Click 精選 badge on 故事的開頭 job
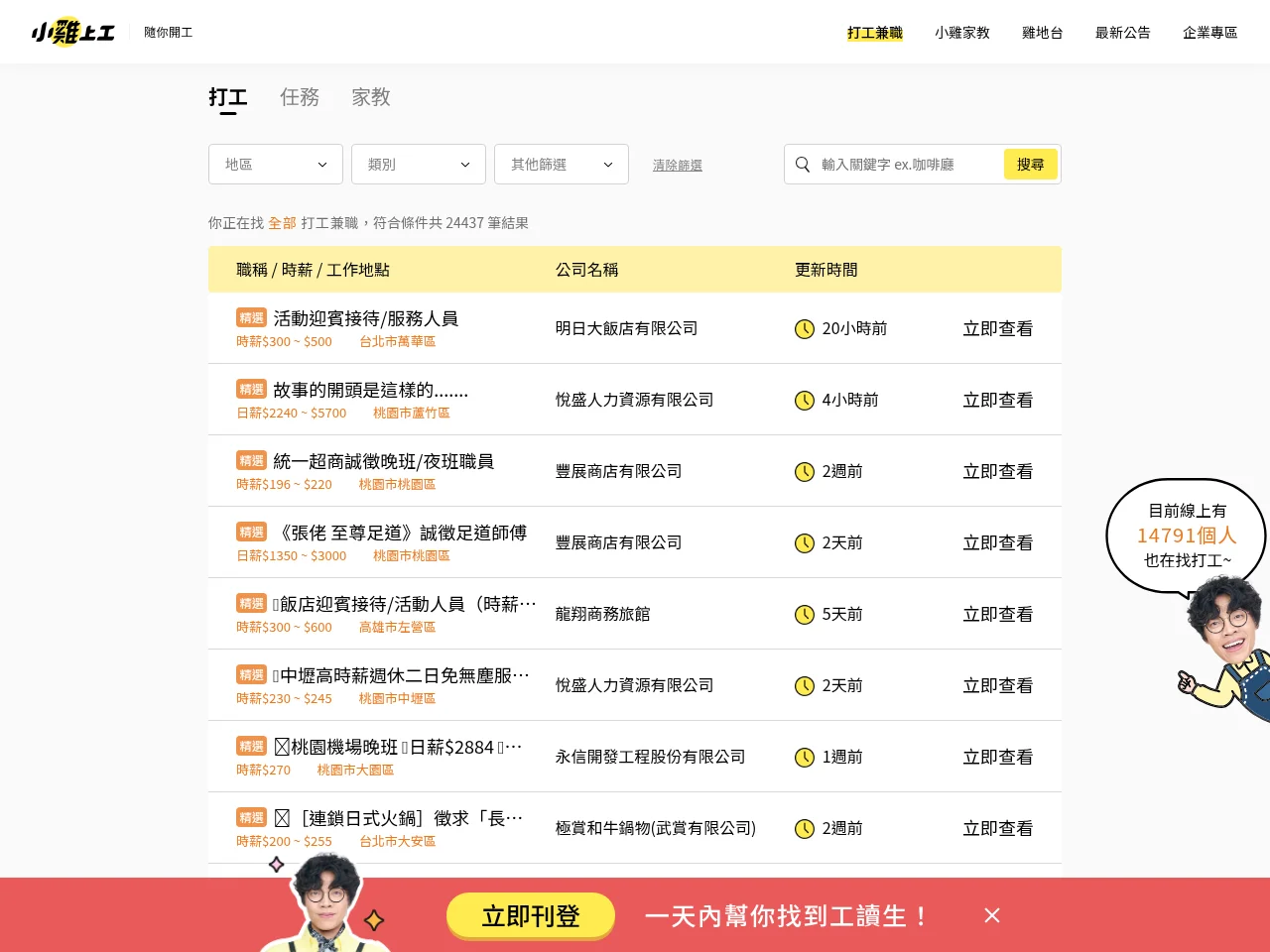The width and height of the screenshot is (1270, 952). tap(251, 389)
